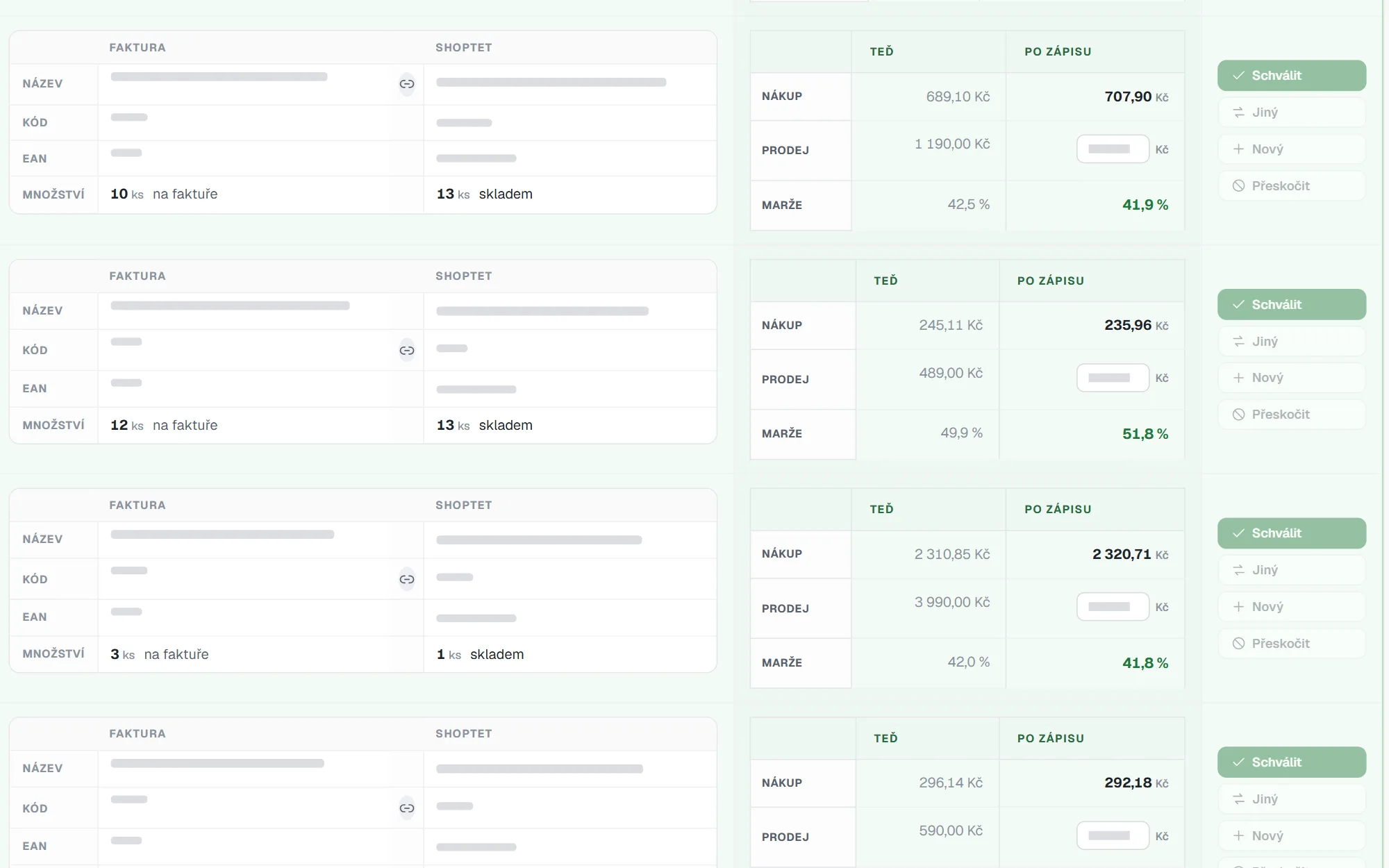Click the PRODEJ price field beside 1 190,00 Kč
The image size is (1389, 868).
click(1113, 149)
